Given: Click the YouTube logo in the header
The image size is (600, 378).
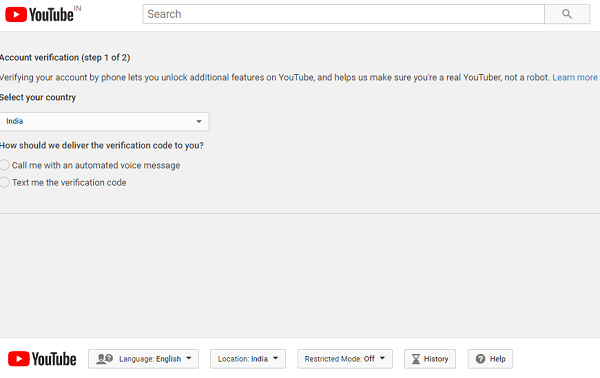Looking at the screenshot, I should [39, 15].
